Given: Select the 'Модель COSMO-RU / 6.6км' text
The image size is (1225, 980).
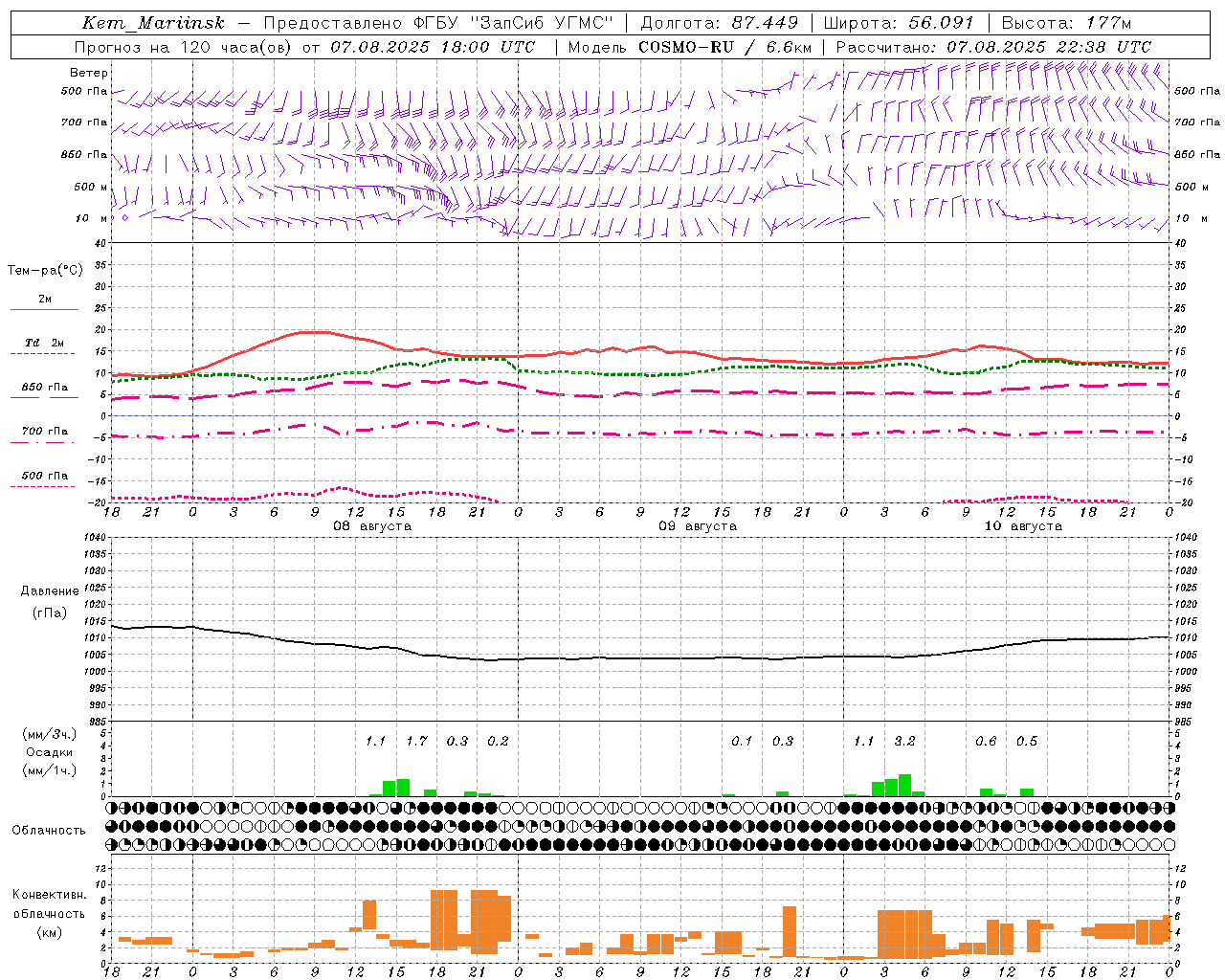Looking at the screenshot, I should 690,47.
